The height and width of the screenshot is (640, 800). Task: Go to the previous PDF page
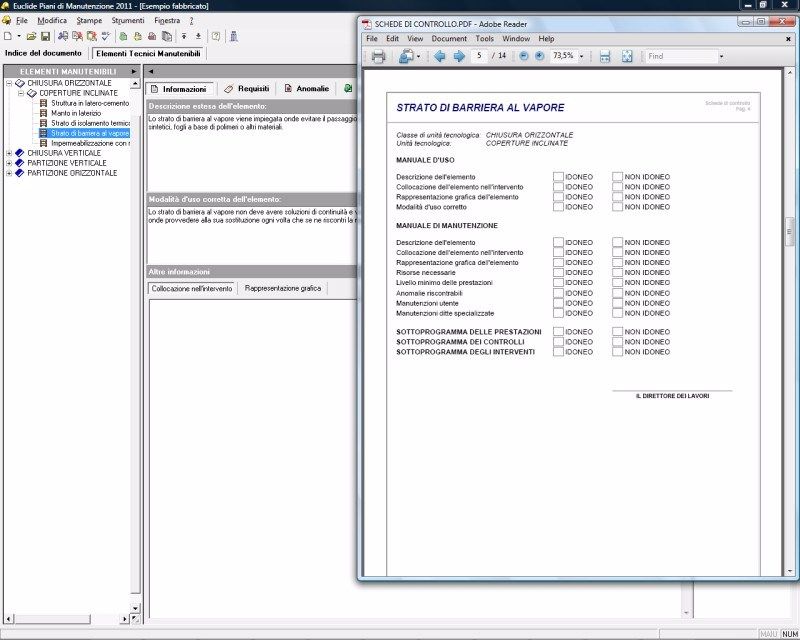pos(439,56)
